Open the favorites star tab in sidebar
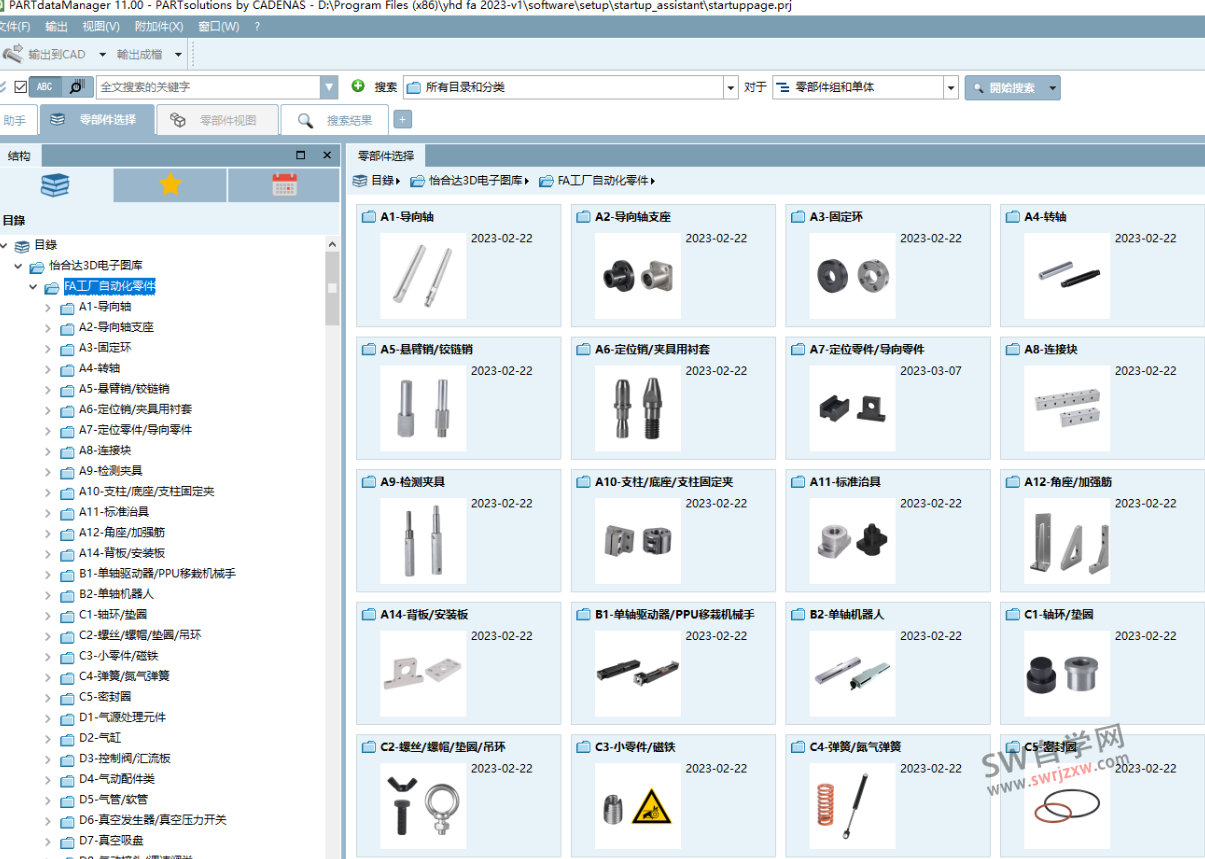 pyautogui.click(x=170, y=185)
